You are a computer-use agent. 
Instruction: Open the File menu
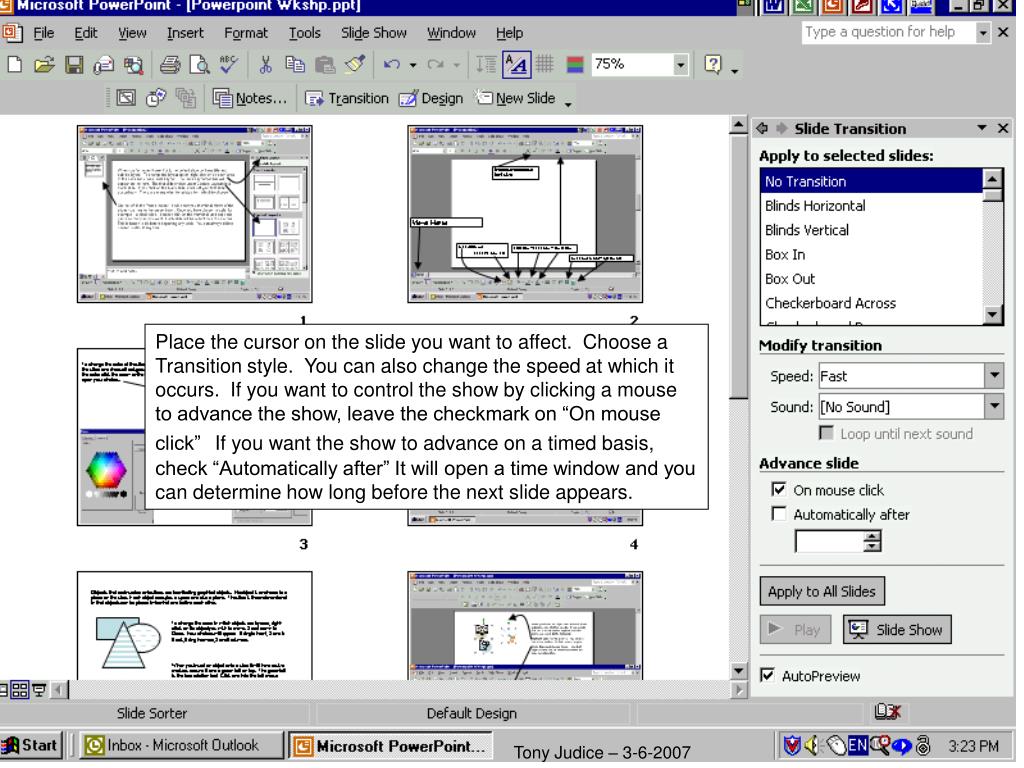(x=43, y=33)
